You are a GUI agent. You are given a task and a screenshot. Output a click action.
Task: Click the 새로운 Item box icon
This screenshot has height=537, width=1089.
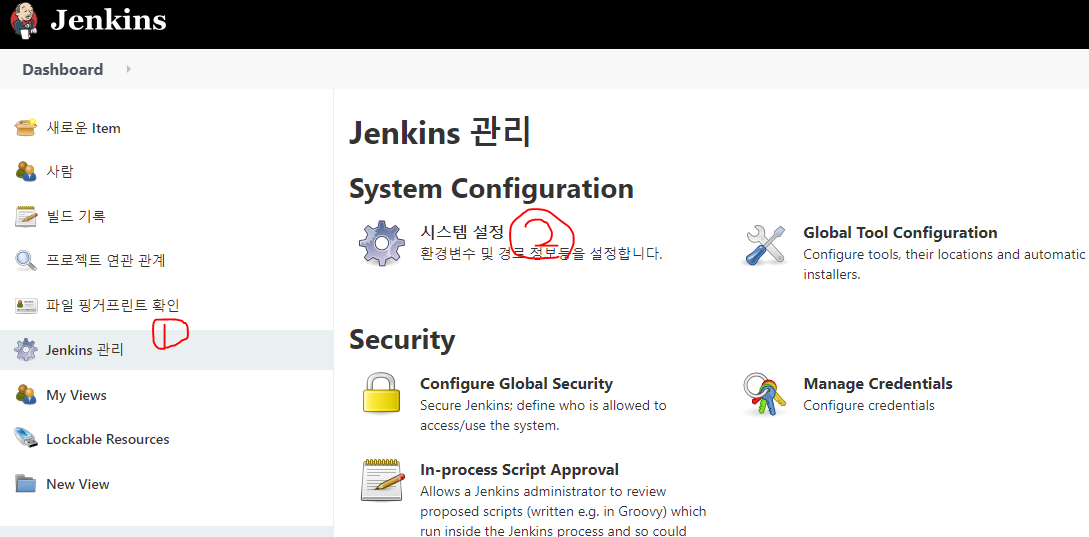(x=26, y=127)
